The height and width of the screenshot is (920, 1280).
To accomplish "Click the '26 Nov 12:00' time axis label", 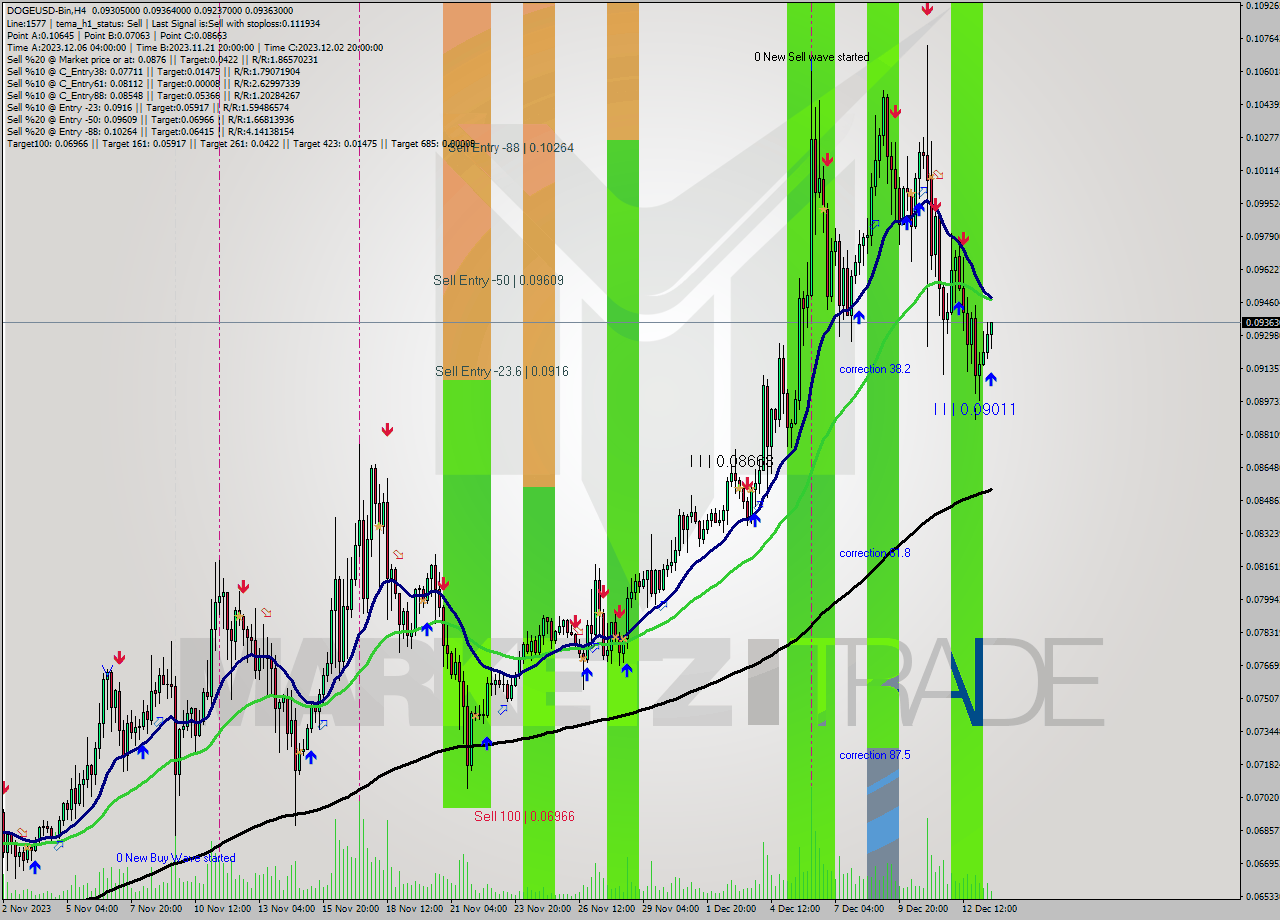I will [606, 909].
